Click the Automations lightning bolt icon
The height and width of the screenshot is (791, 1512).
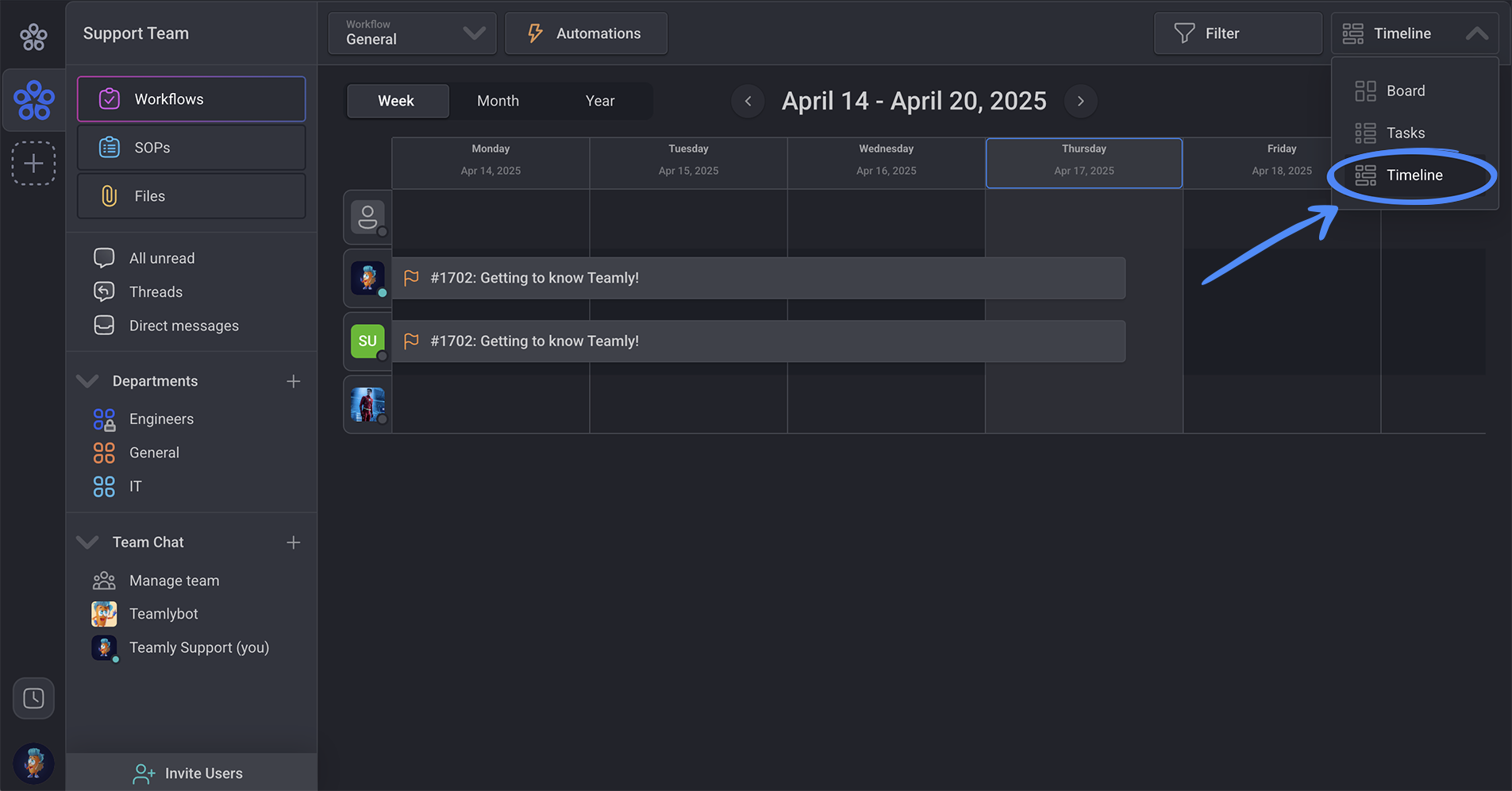pyautogui.click(x=536, y=33)
